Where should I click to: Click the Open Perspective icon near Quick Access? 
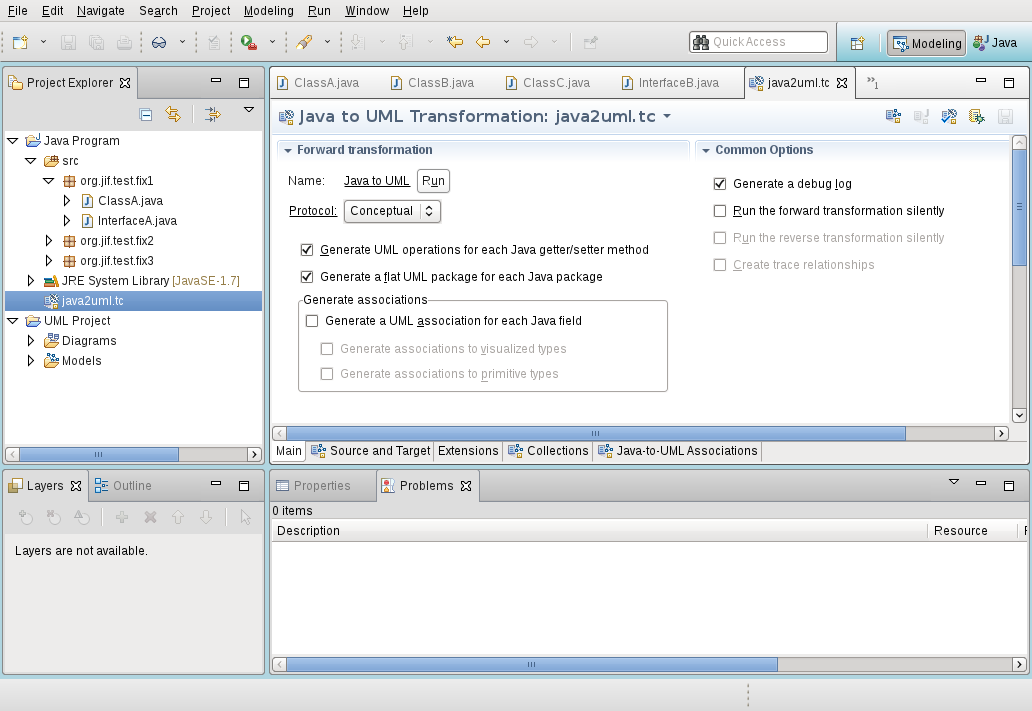(x=857, y=43)
